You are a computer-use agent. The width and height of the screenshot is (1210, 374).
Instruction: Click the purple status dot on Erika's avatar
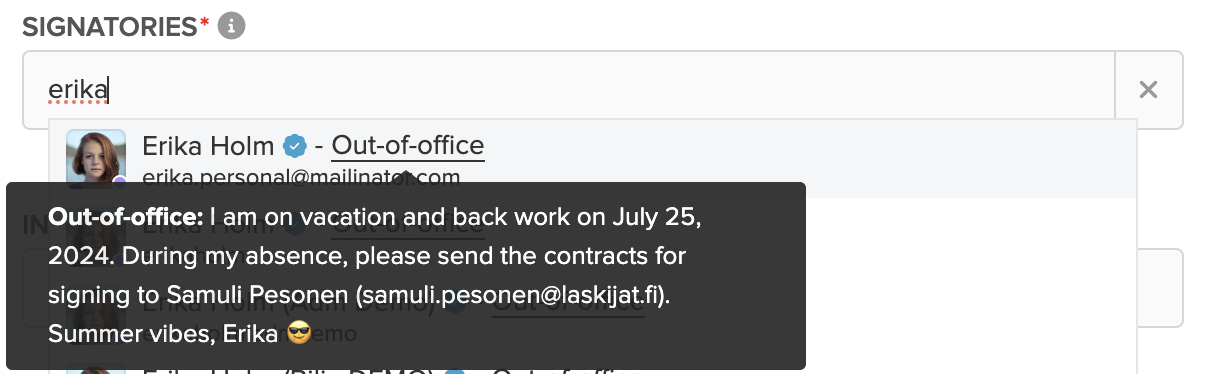point(120,181)
